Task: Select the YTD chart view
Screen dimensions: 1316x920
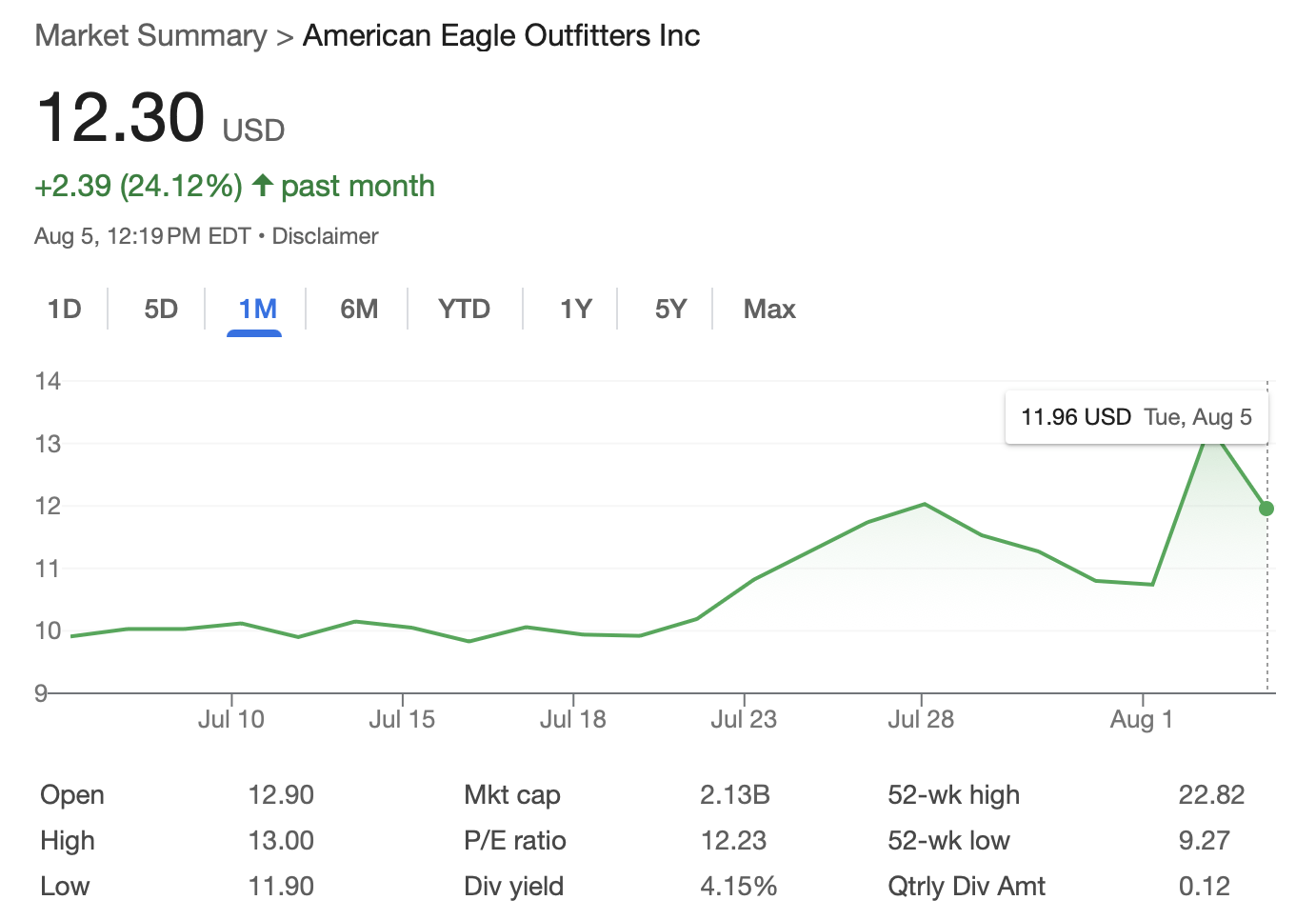Action: pos(464,309)
